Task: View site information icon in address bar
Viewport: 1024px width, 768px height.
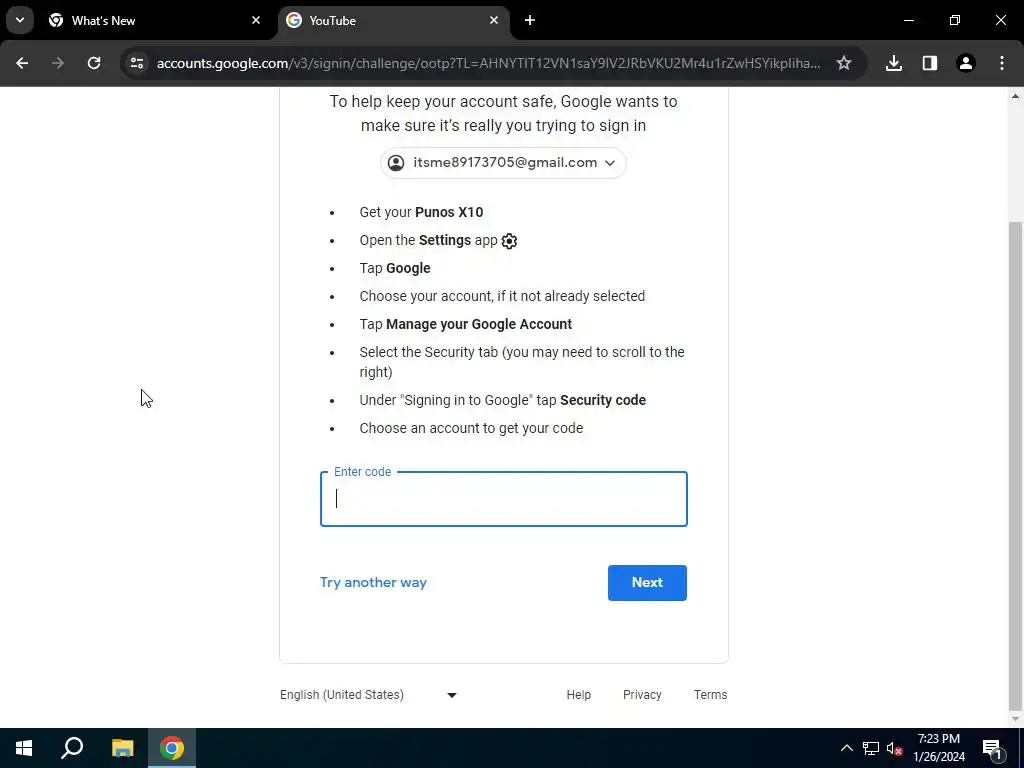Action: point(137,63)
